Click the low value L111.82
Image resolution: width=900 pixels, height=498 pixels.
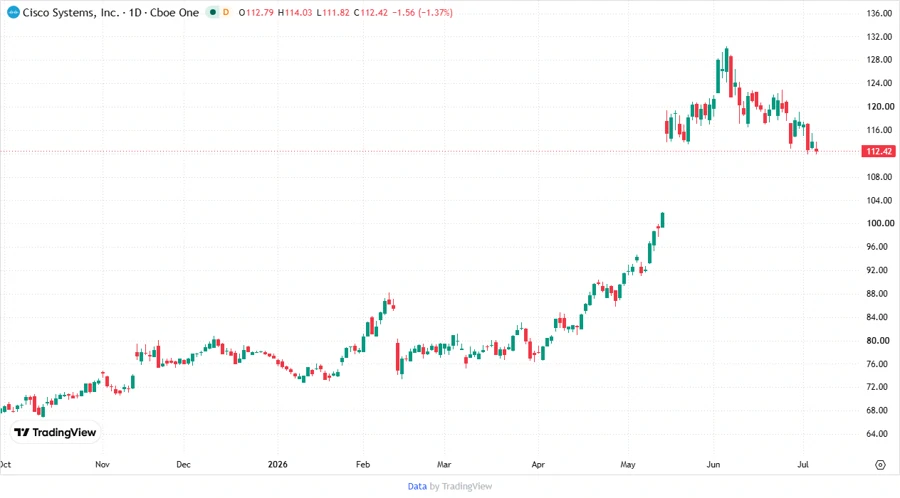click(x=333, y=12)
